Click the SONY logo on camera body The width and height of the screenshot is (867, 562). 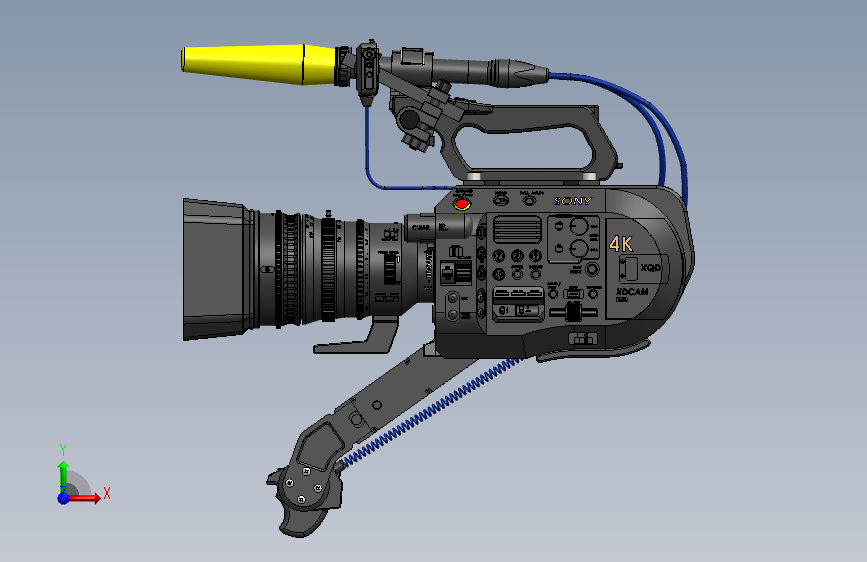[573, 201]
